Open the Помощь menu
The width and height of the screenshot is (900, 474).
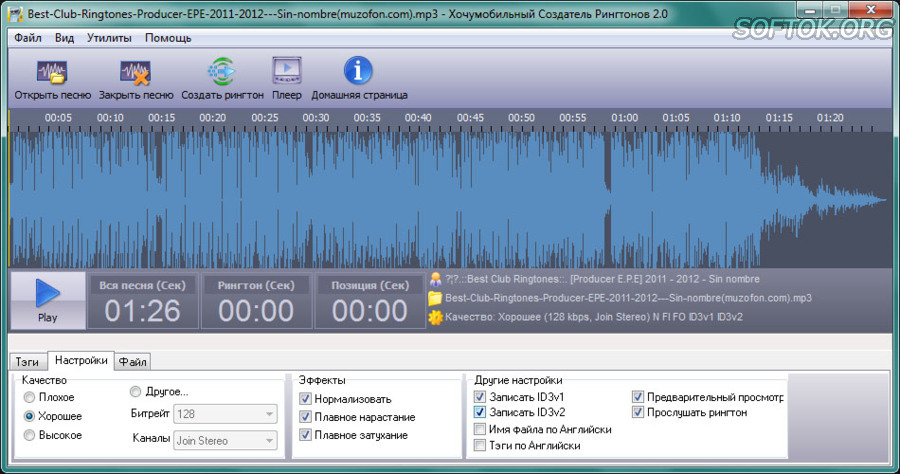(168, 38)
